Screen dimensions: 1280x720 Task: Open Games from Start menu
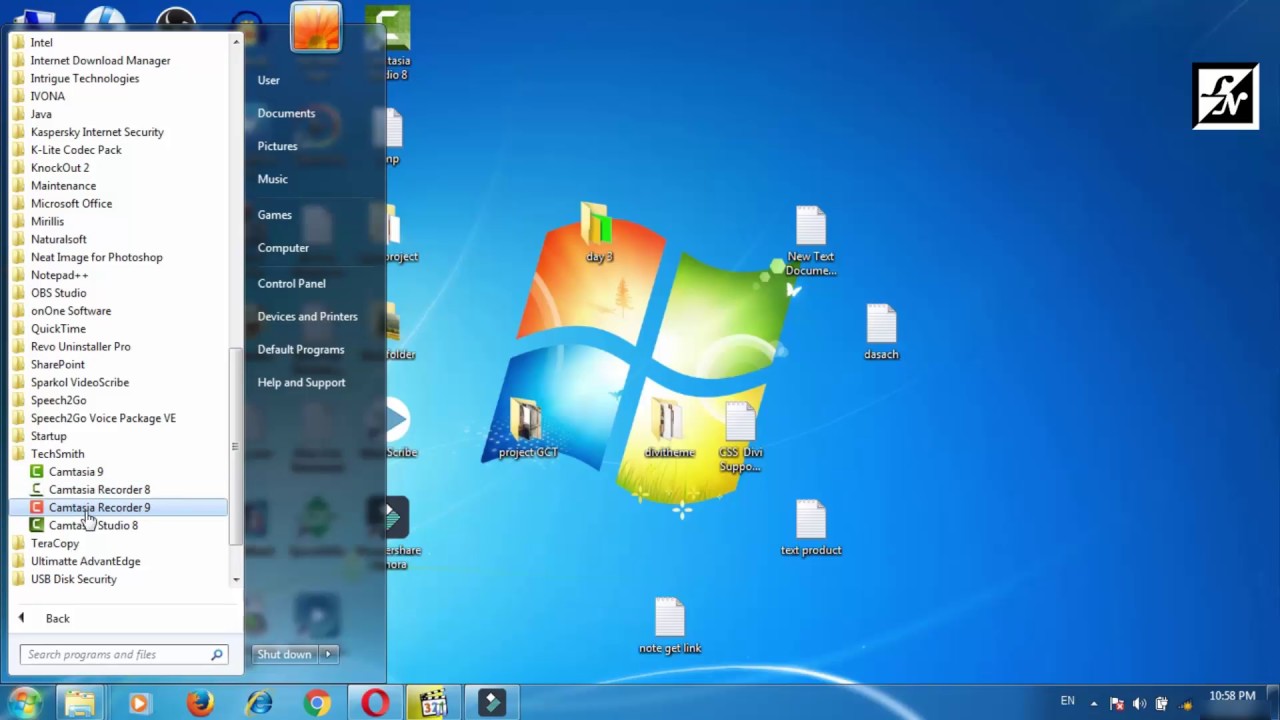274,215
